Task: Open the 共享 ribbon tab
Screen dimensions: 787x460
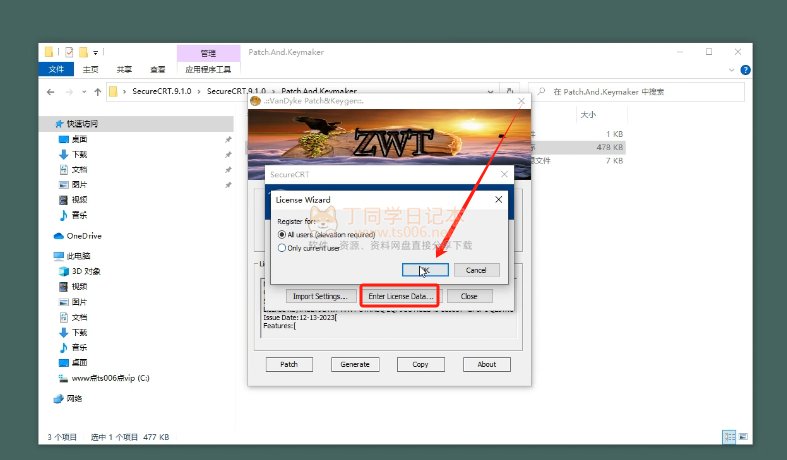Action: 124,69
